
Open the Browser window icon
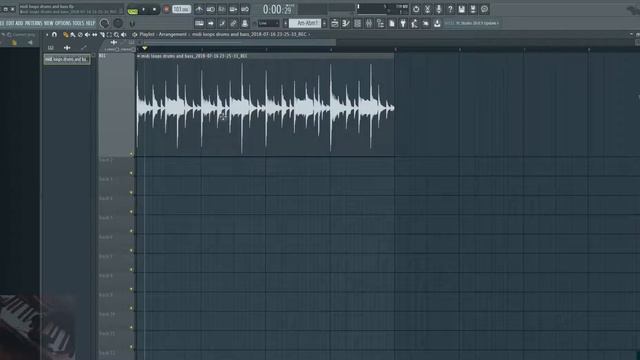[x=380, y=23]
